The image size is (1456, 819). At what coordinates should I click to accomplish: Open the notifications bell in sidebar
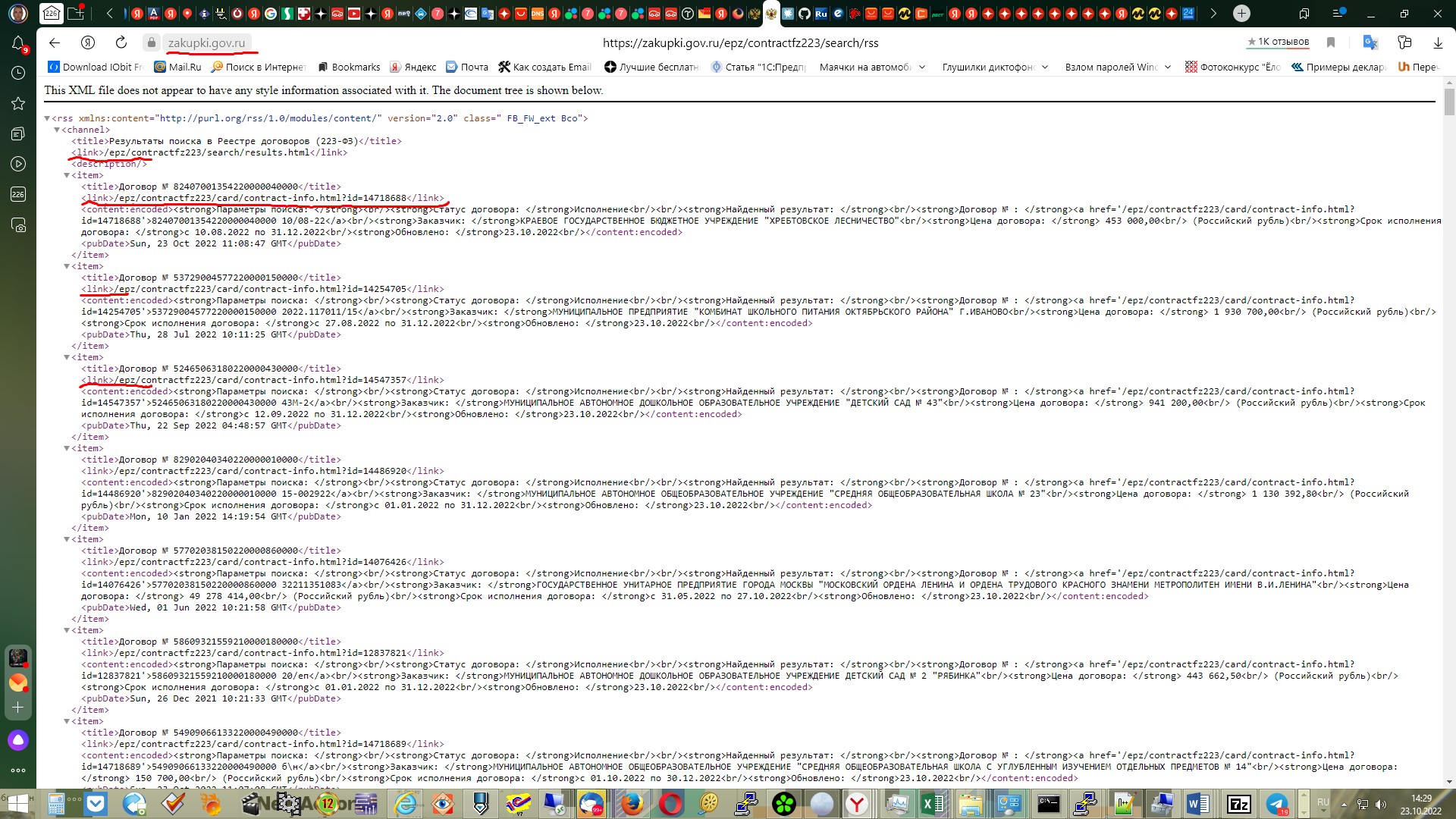coord(18,44)
